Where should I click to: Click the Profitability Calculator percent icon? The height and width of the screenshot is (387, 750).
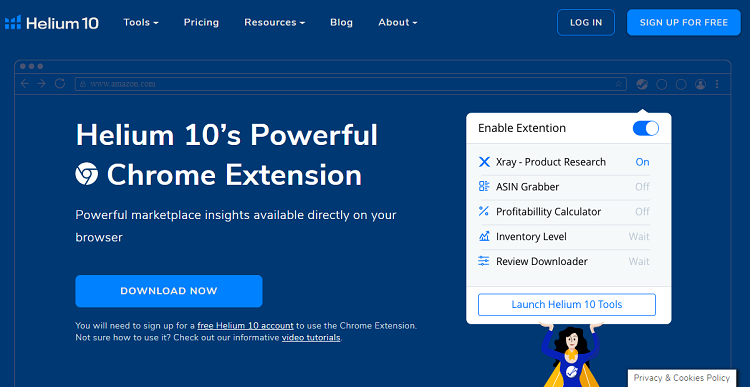484,211
